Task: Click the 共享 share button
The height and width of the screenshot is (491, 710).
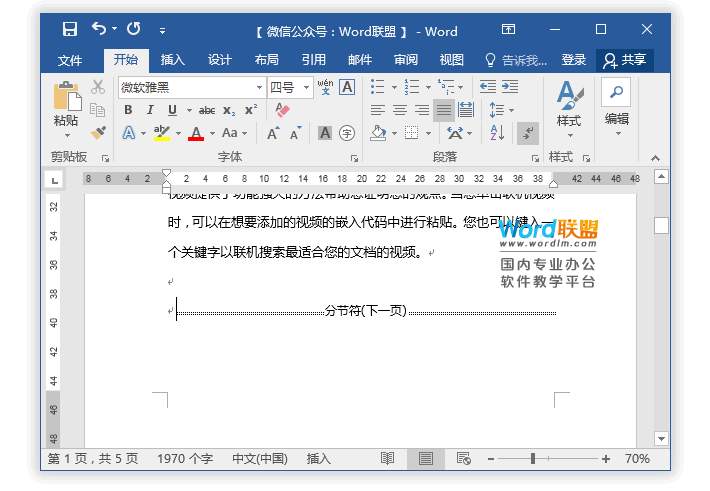Action: click(x=625, y=60)
